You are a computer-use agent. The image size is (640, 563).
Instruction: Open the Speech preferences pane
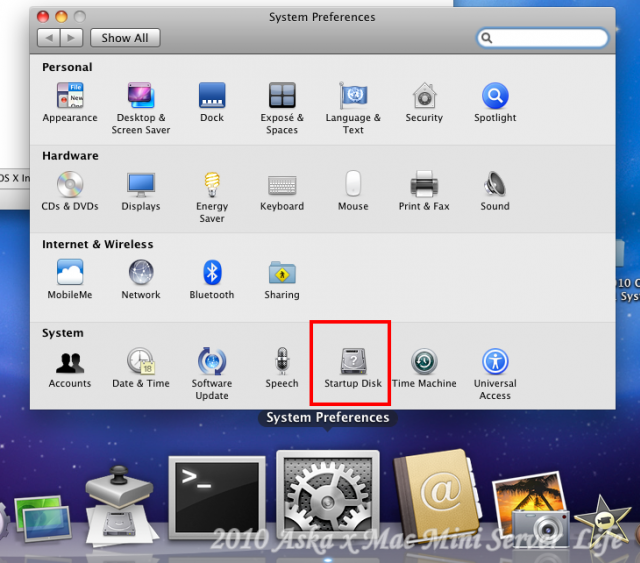(282, 368)
